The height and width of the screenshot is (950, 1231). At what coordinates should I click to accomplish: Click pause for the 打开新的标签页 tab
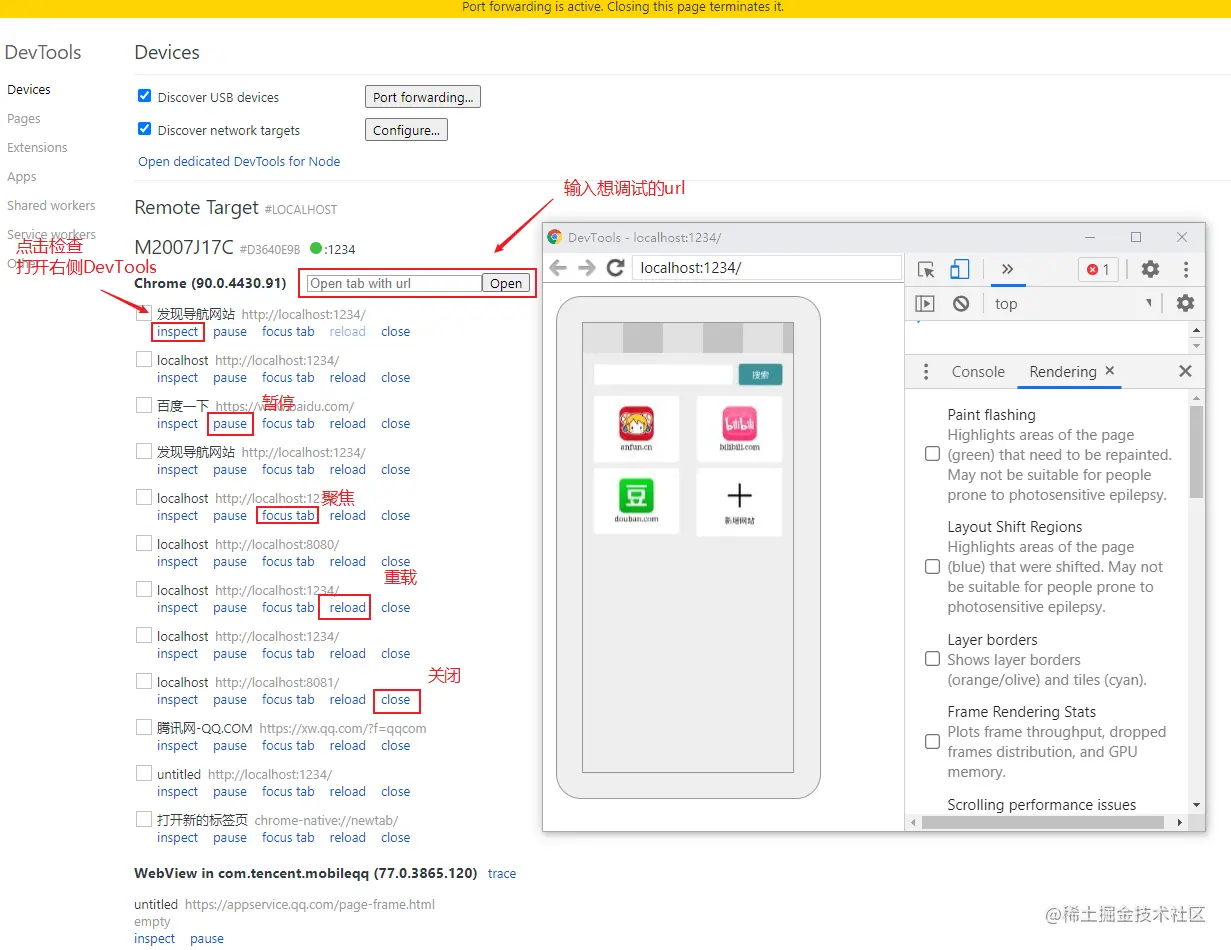(230, 837)
